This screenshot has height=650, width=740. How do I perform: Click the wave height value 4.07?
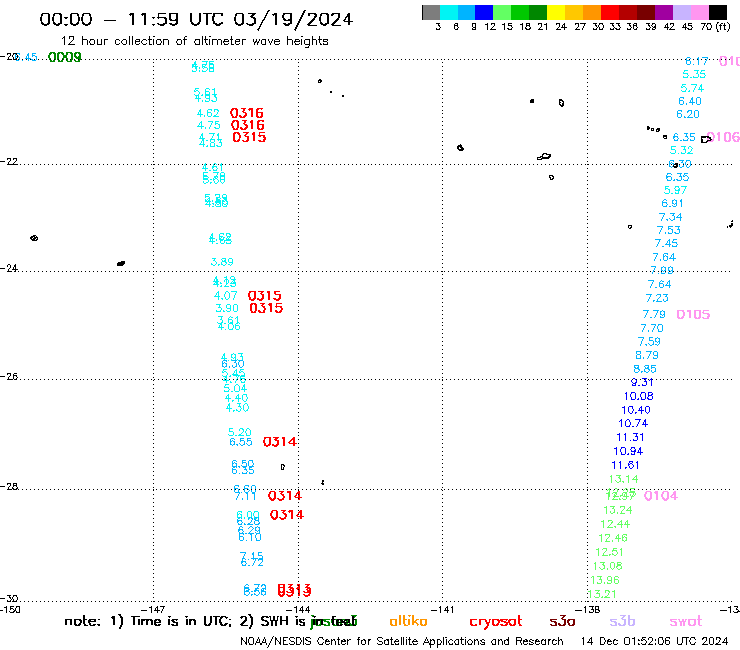click(x=226, y=296)
